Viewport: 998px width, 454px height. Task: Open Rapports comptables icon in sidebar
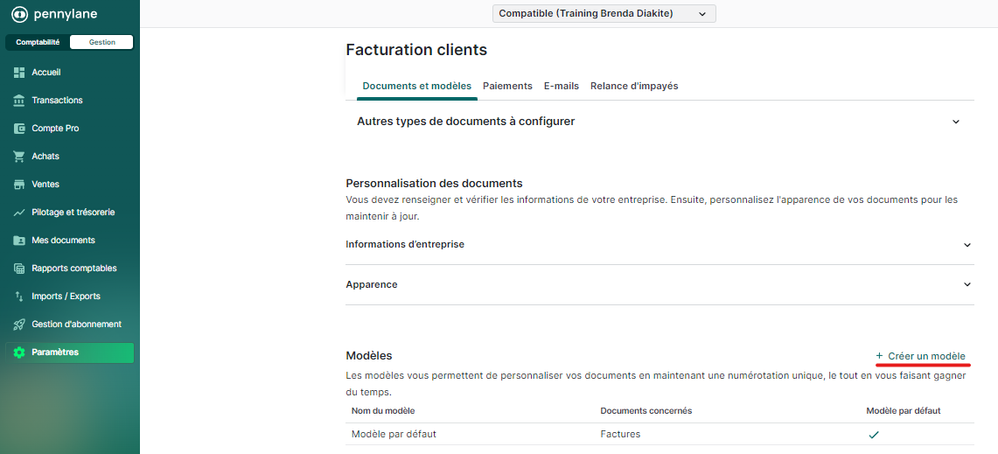(x=19, y=268)
